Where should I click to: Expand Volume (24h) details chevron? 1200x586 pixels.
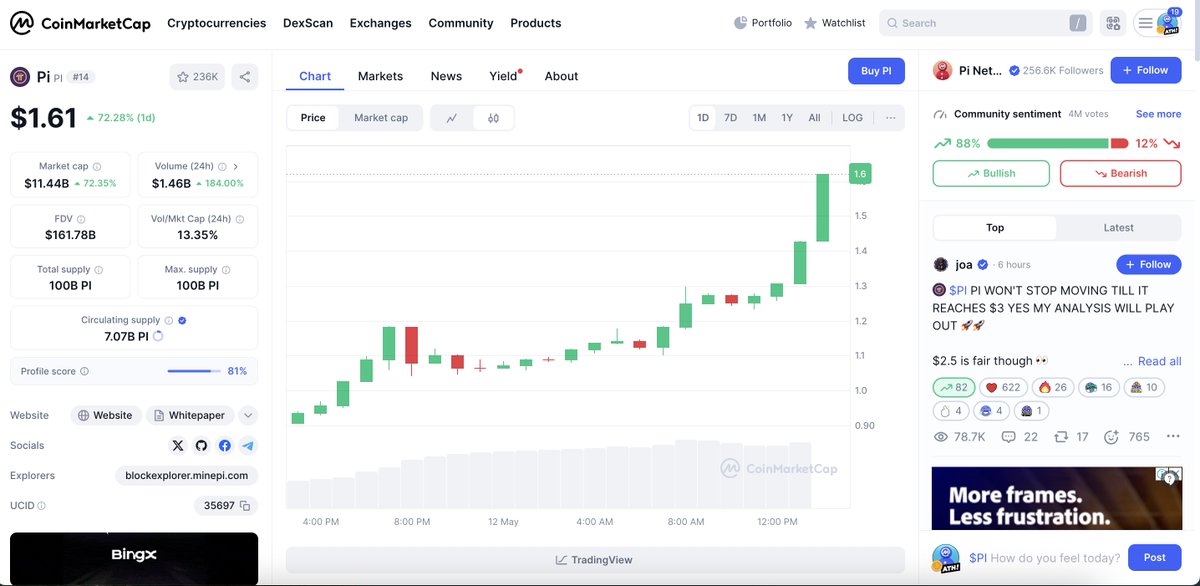[235, 167]
